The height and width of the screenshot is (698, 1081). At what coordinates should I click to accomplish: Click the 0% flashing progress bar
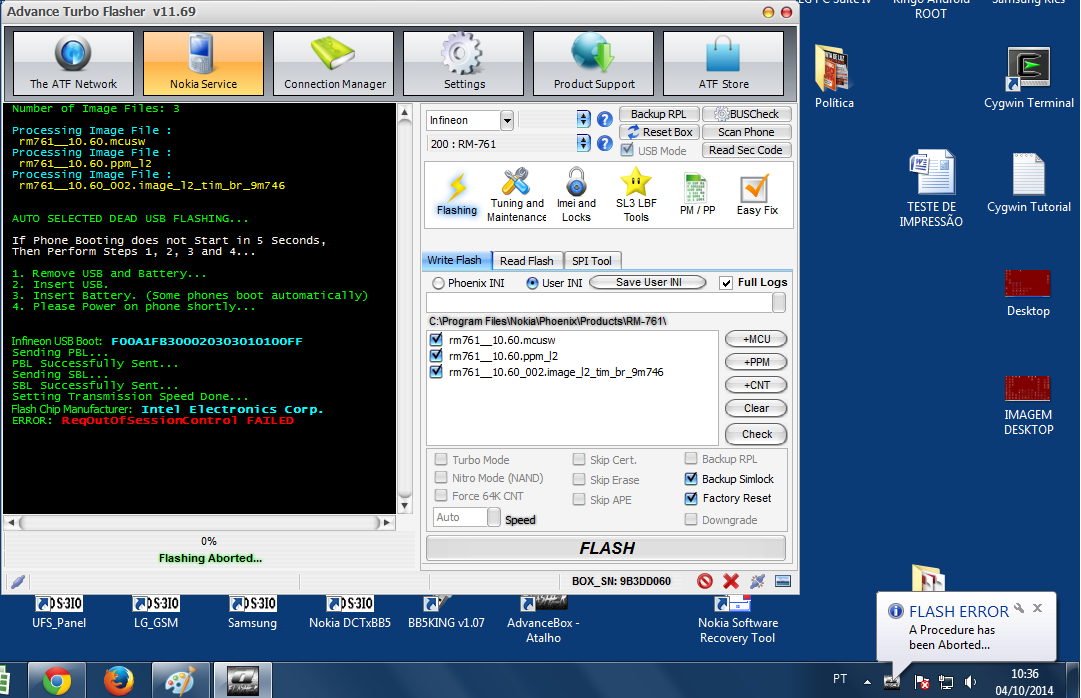tap(209, 541)
